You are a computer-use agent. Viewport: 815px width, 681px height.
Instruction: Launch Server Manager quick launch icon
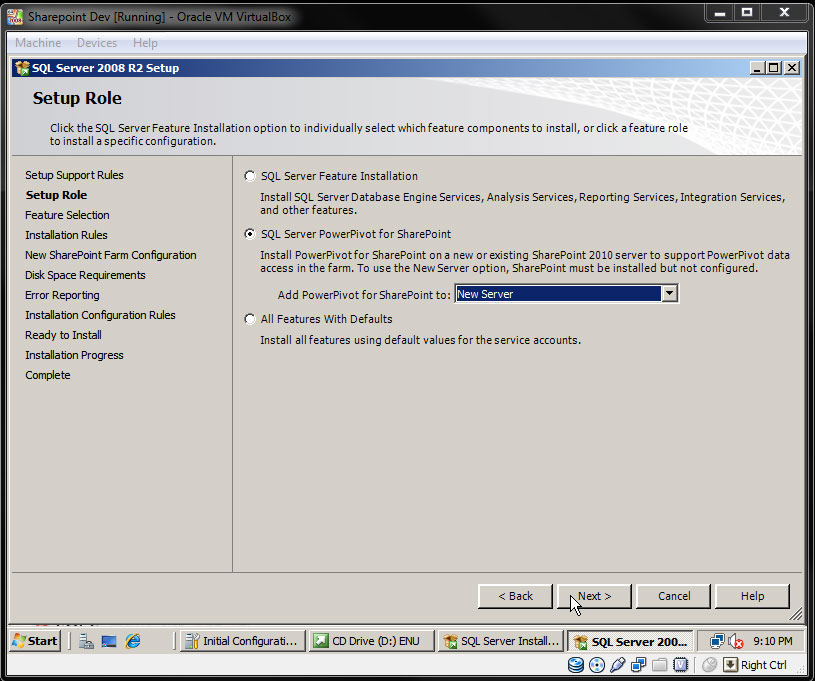(86, 641)
